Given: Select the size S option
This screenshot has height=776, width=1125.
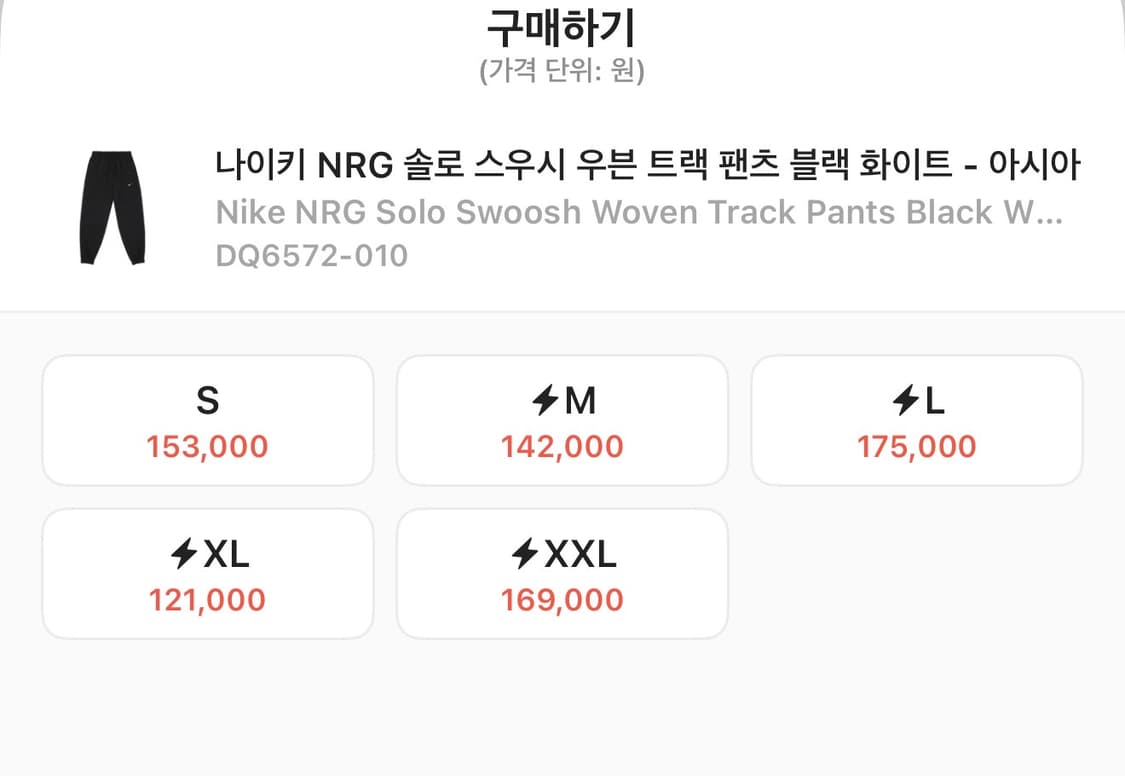Looking at the screenshot, I should pyautogui.click(x=207, y=420).
